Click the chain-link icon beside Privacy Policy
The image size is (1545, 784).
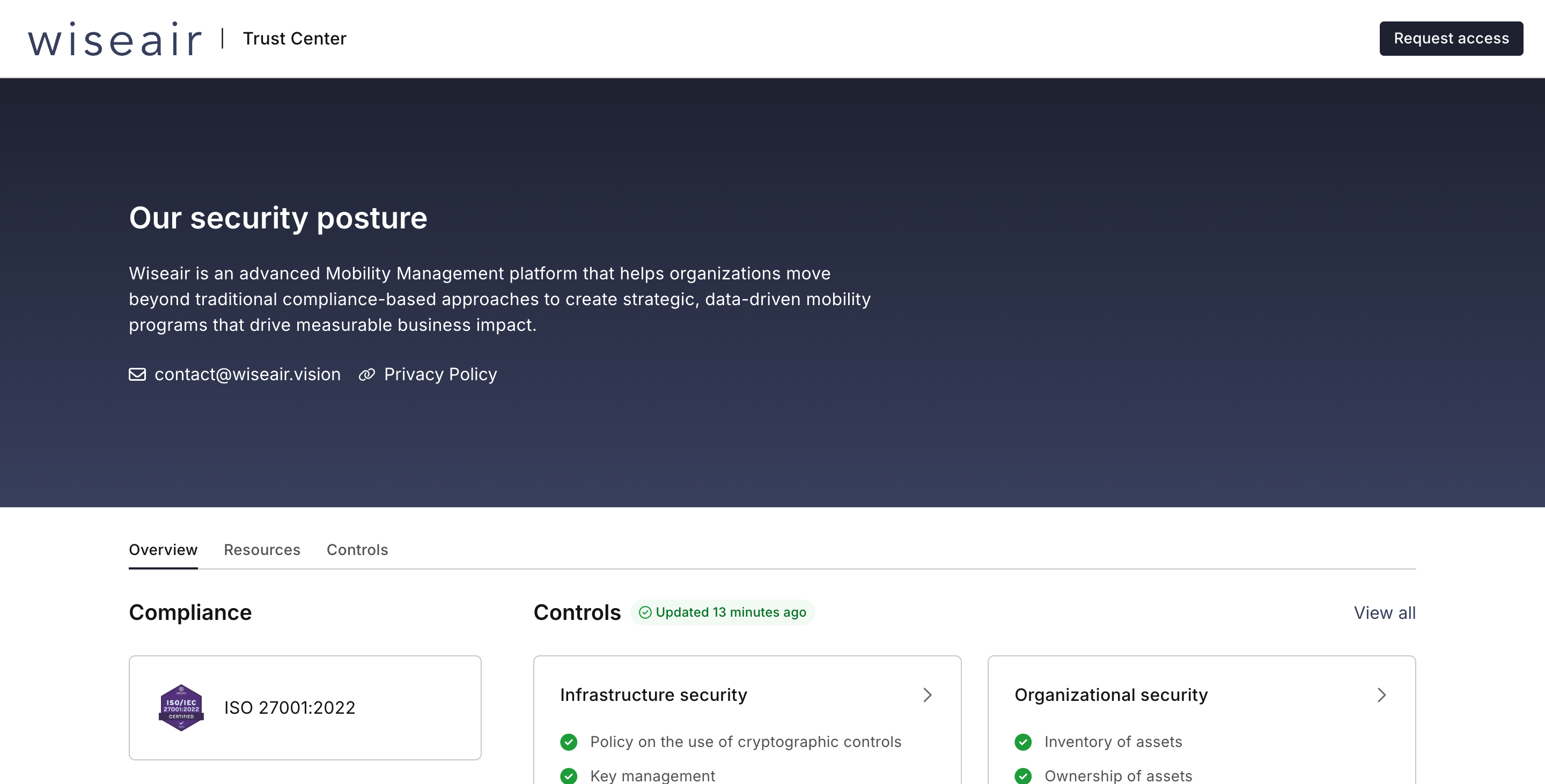tap(367, 375)
